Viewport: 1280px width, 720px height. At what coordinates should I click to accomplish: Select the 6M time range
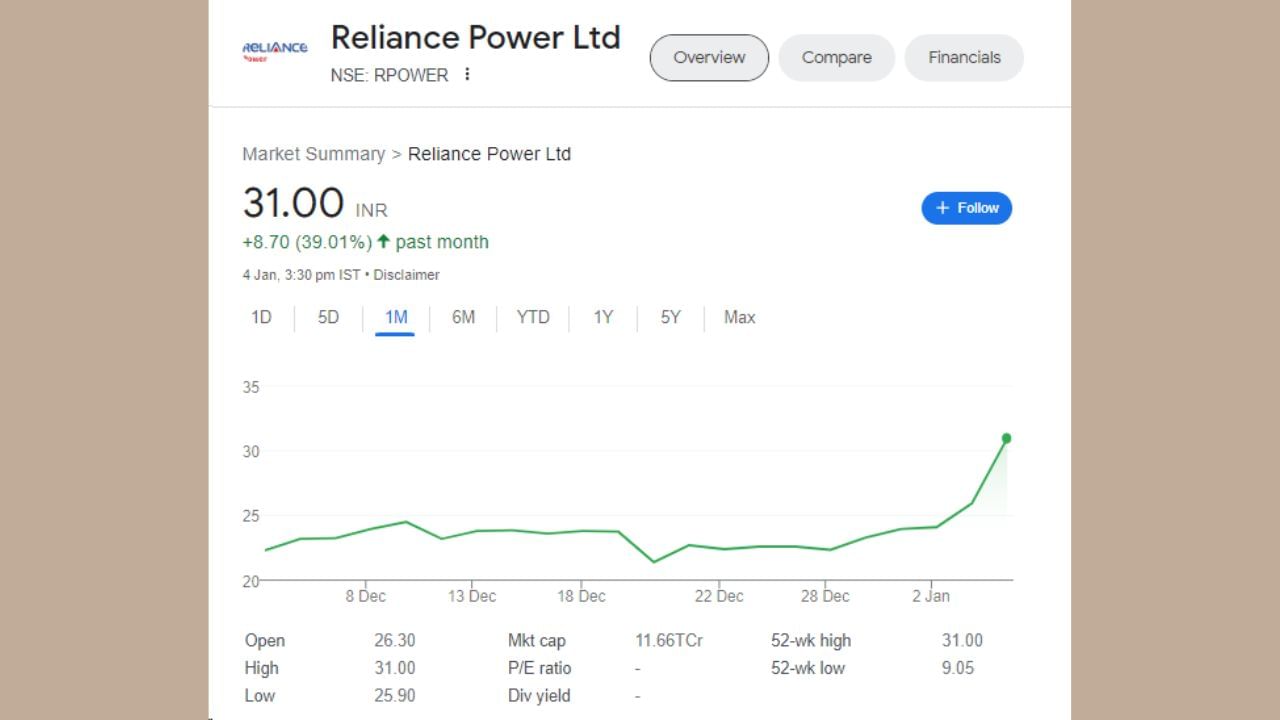tap(463, 318)
